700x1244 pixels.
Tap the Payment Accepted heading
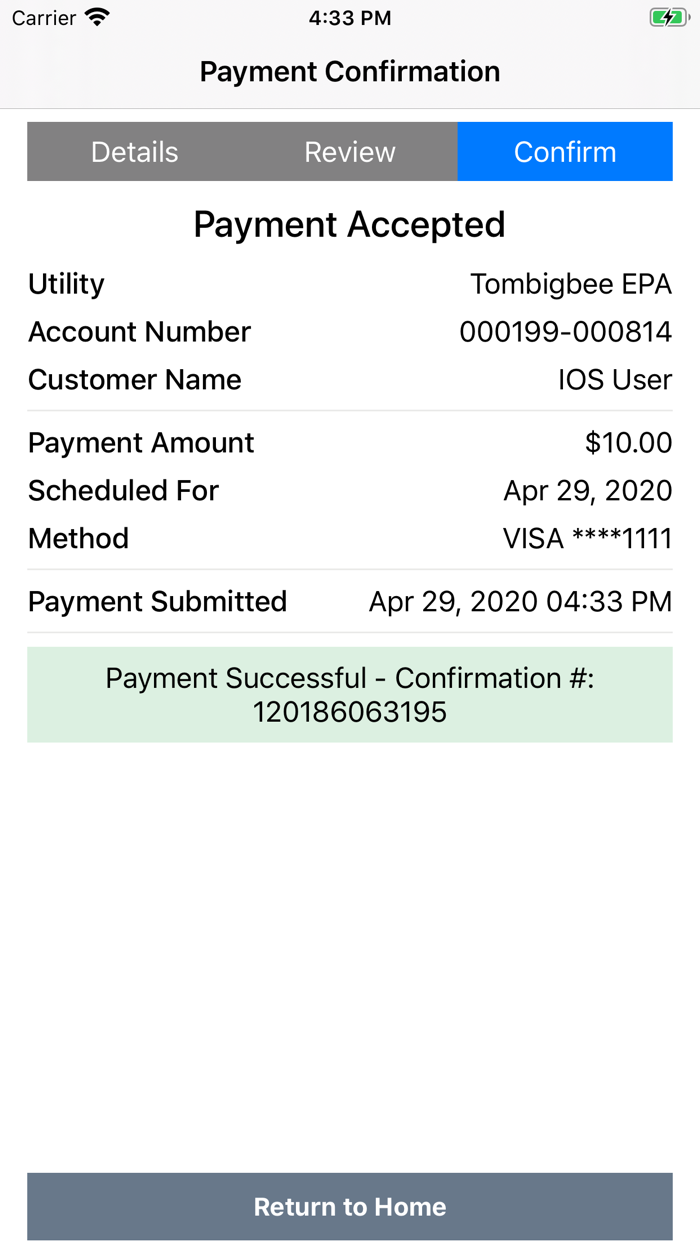350,225
